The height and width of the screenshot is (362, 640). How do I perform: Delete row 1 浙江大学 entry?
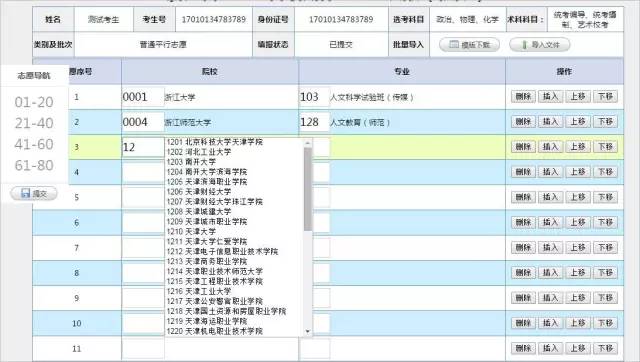coord(523,97)
